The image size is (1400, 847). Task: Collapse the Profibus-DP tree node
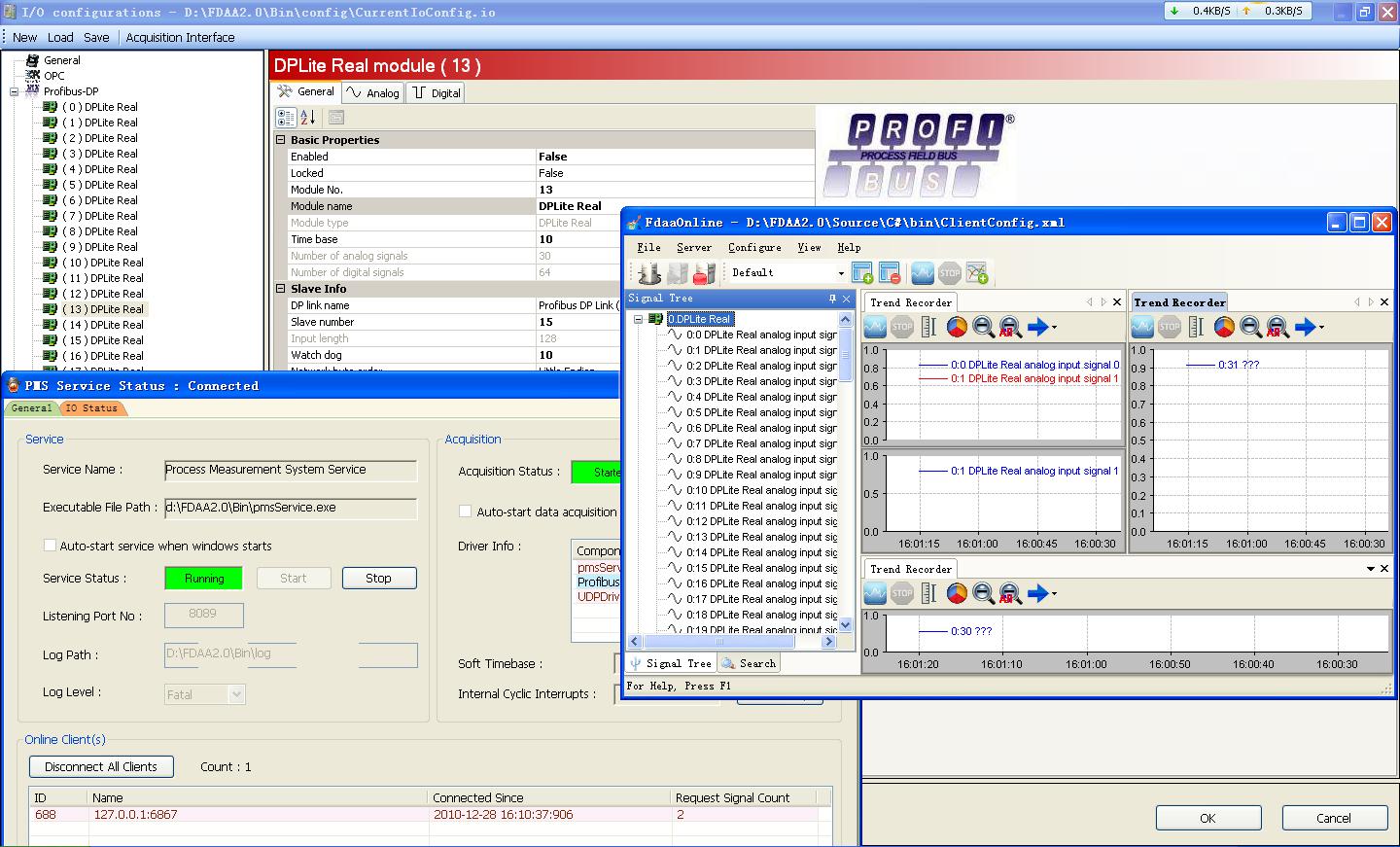tap(15, 91)
